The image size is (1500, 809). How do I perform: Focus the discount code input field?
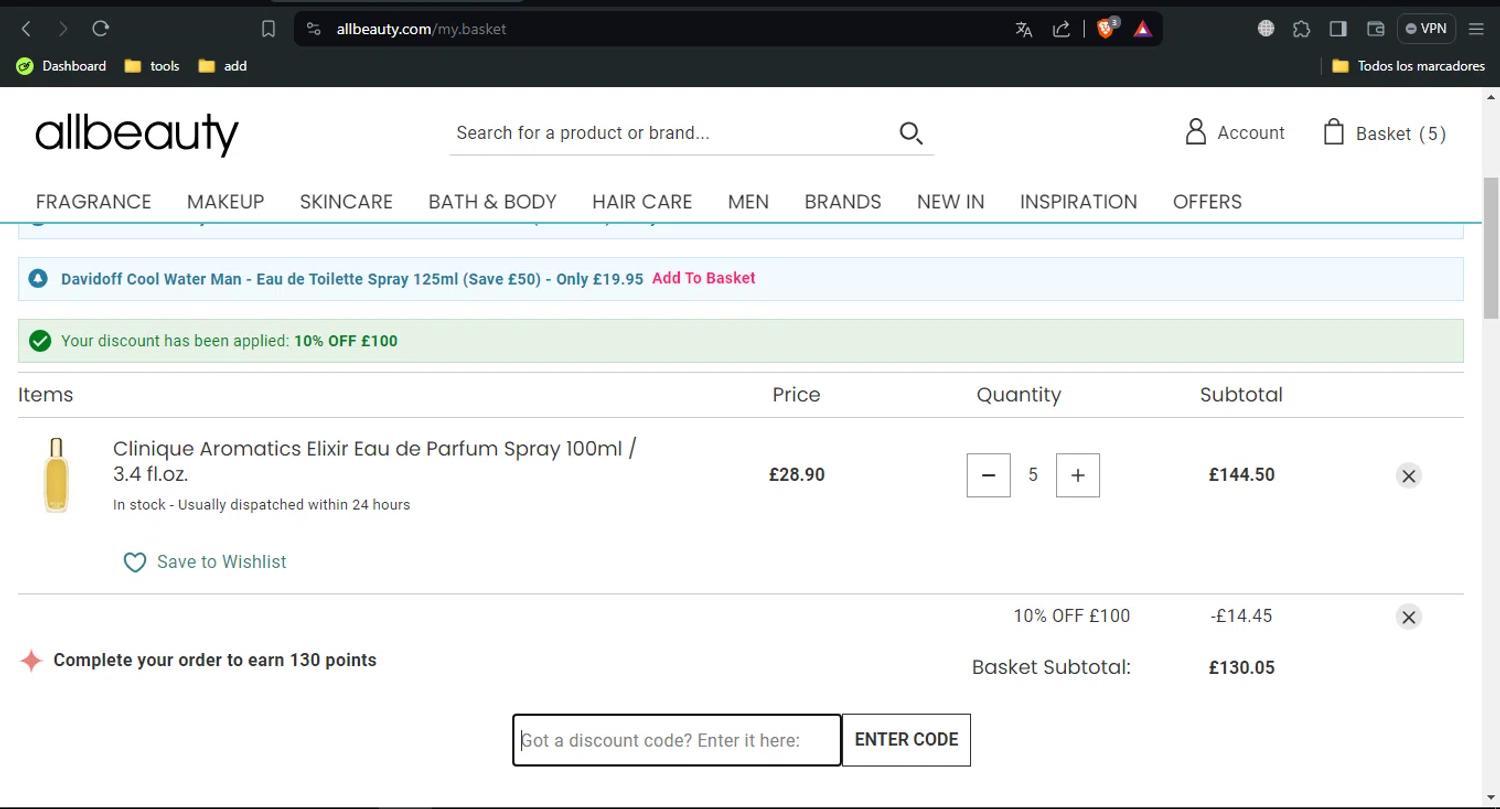click(677, 740)
